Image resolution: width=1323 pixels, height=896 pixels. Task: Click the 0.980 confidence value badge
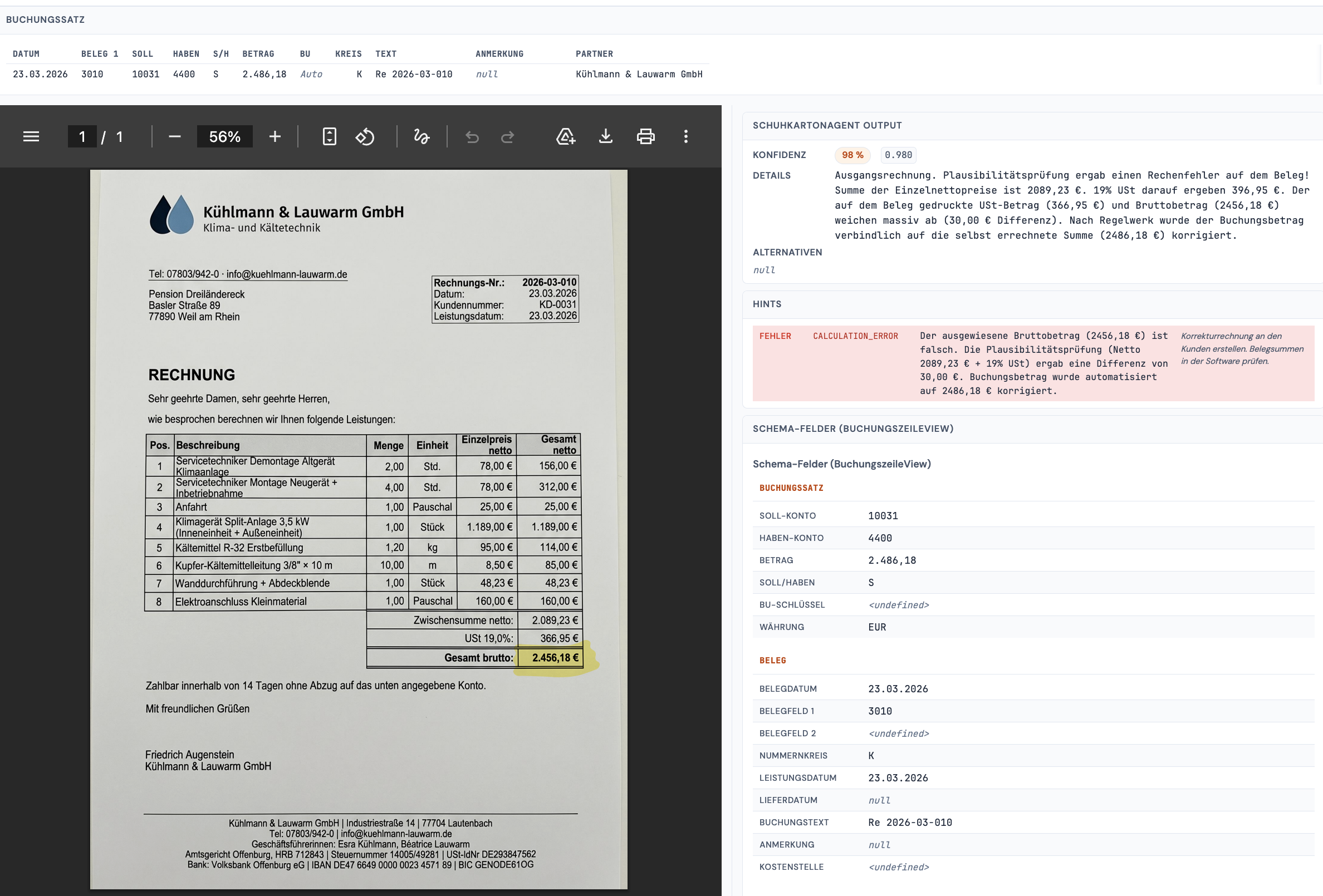(x=898, y=155)
